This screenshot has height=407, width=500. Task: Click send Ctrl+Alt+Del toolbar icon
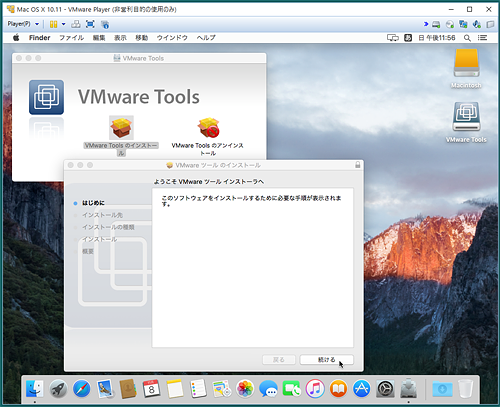click(x=76, y=24)
